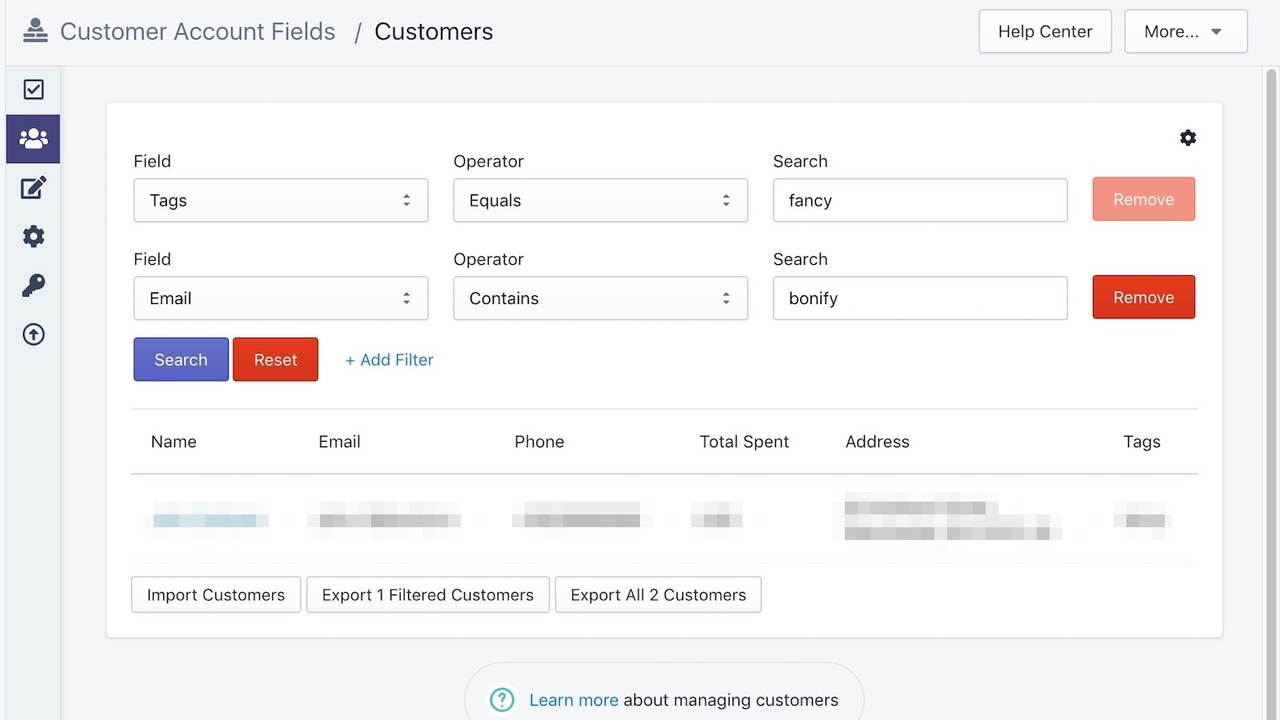Click Export All 2 Customers

click(658, 595)
